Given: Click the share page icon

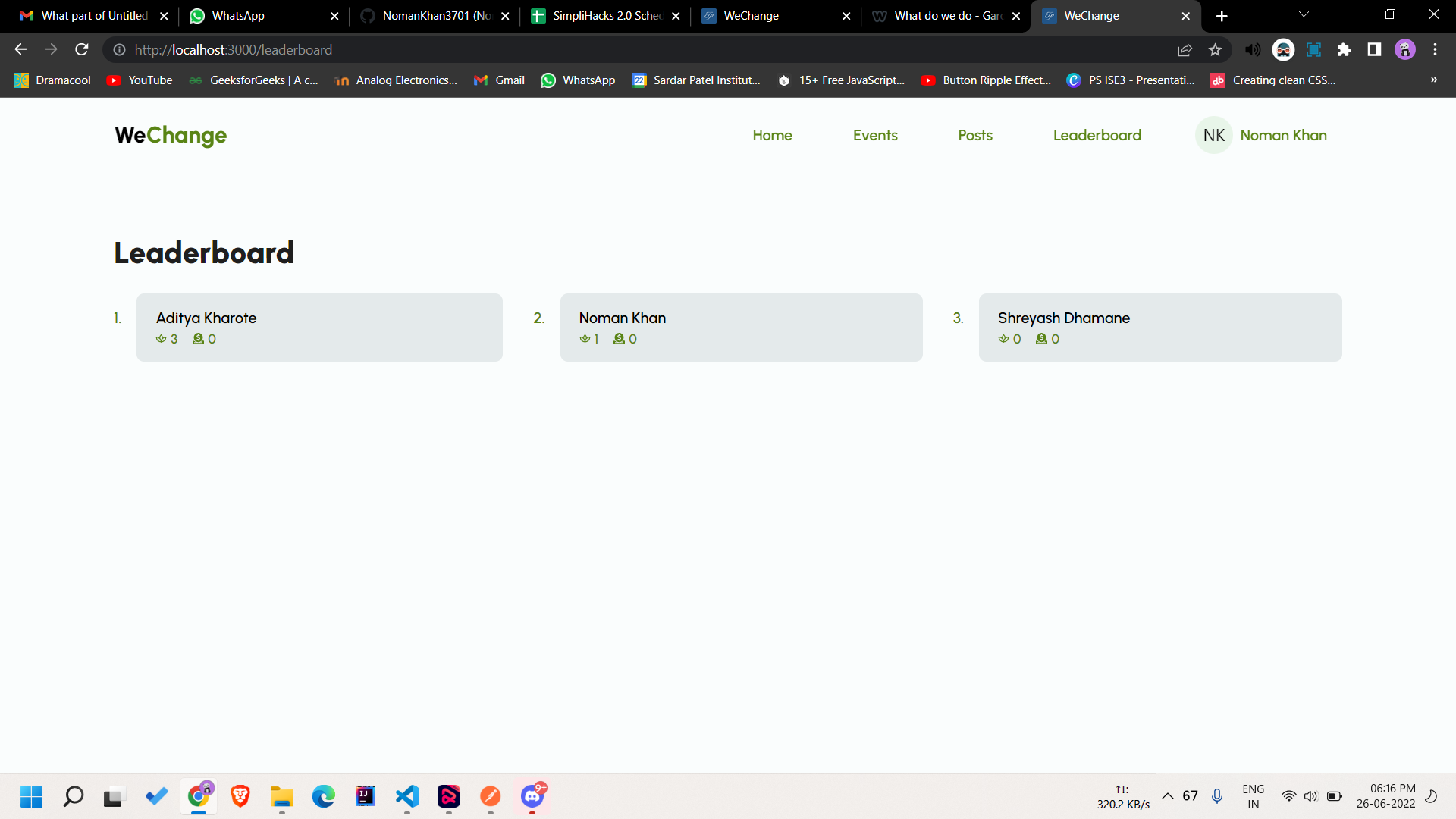Looking at the screenshot, I should [x=1185, y=49].
